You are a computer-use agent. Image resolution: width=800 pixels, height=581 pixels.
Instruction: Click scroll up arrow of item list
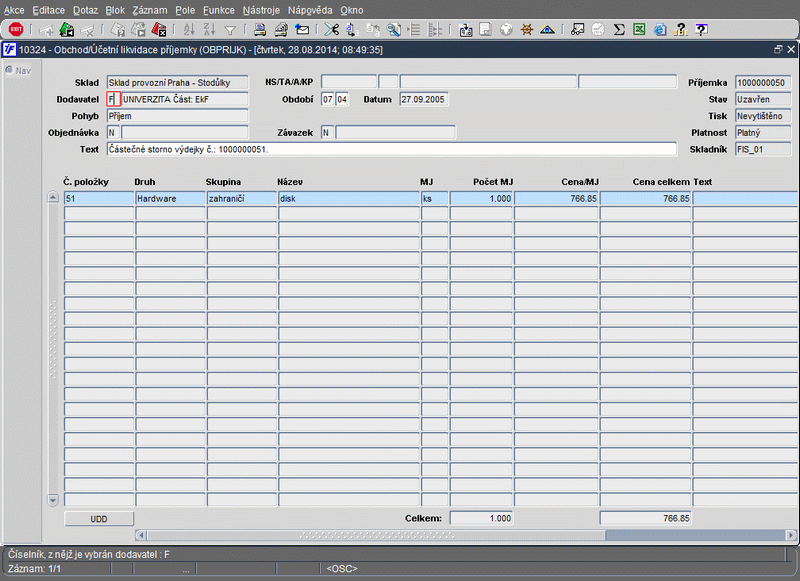[x=53, y=197]
